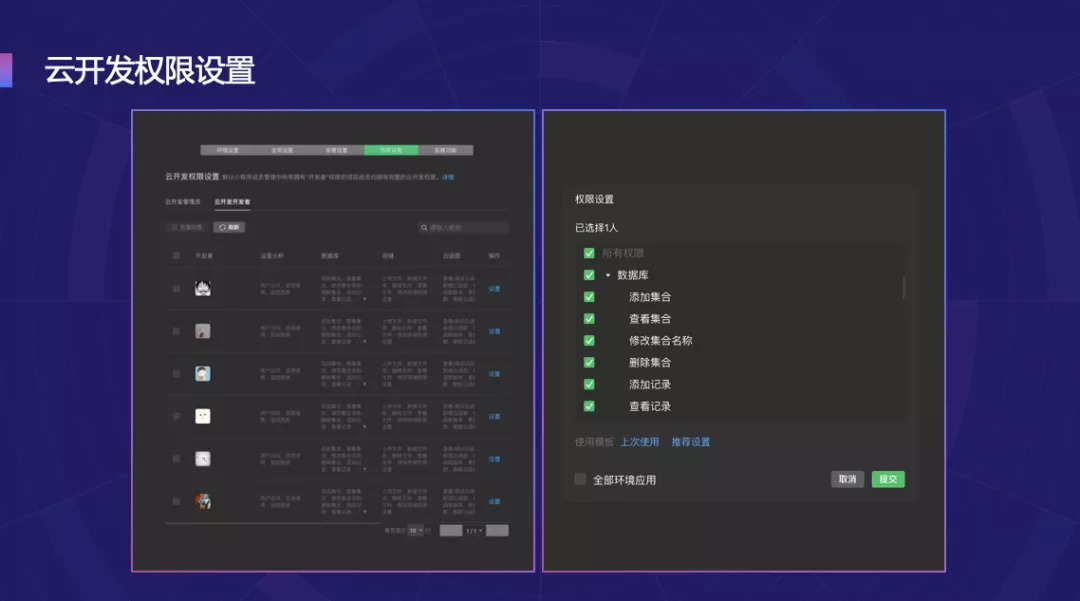Click the 云开发权限设置 slide heading
This screenshot has height=601, width=1080.
pyautogui.click(x=149, y=70)
